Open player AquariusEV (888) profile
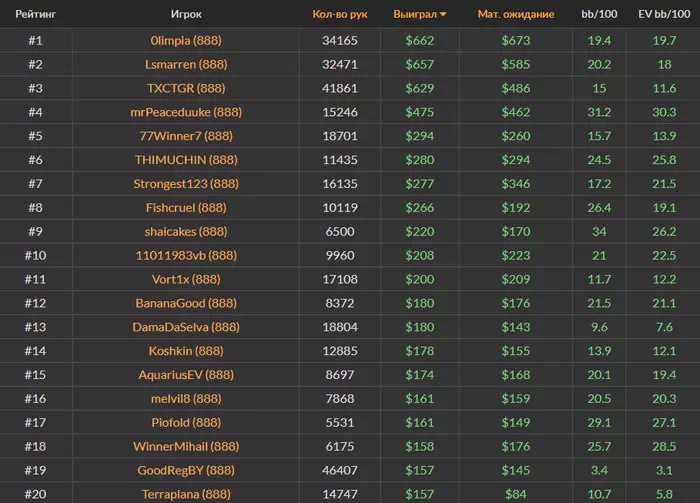This screenshot has width=700, height=503. pyautogui.click(x=186, y=375)
